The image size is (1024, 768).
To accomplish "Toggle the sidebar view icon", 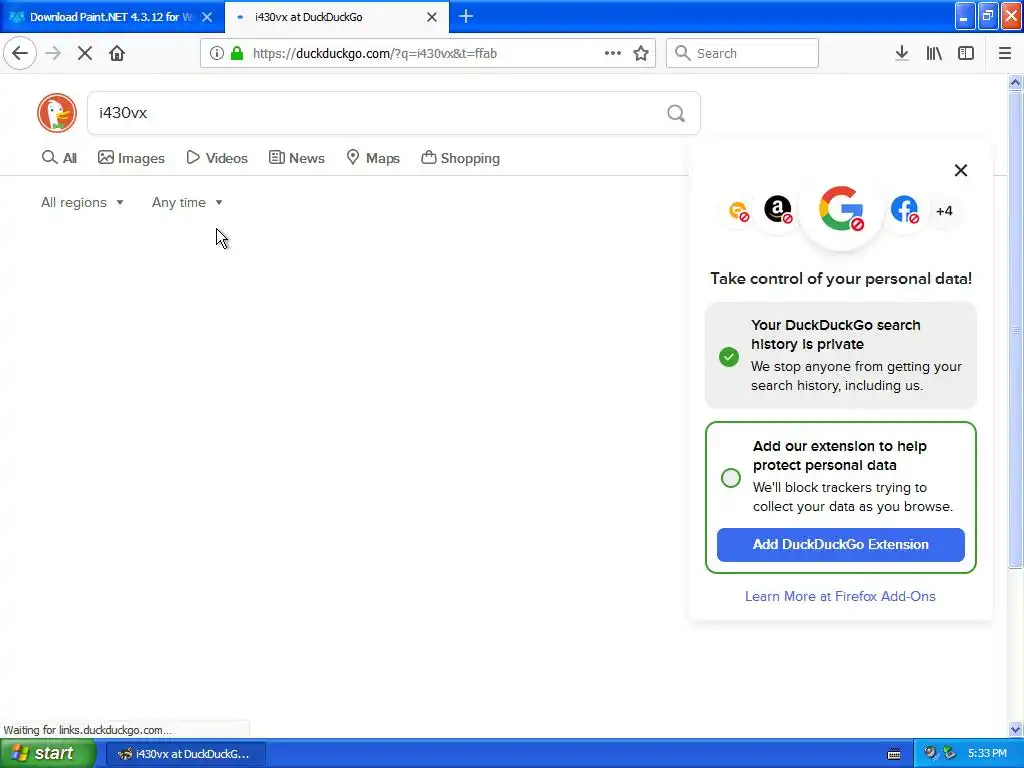I will [966, 53].
